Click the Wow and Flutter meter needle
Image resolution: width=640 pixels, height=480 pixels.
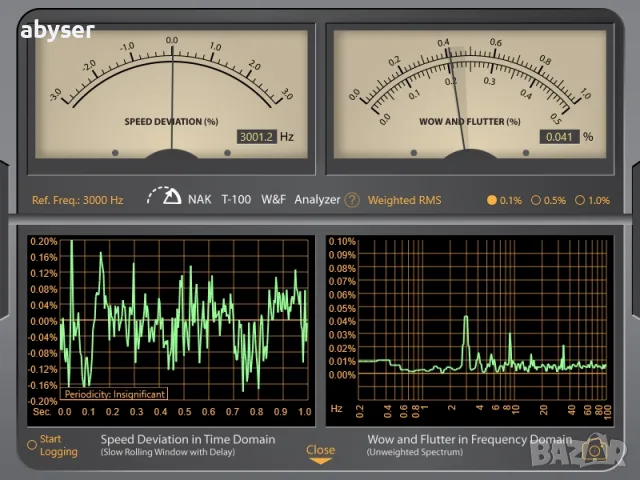coord(456,98)
